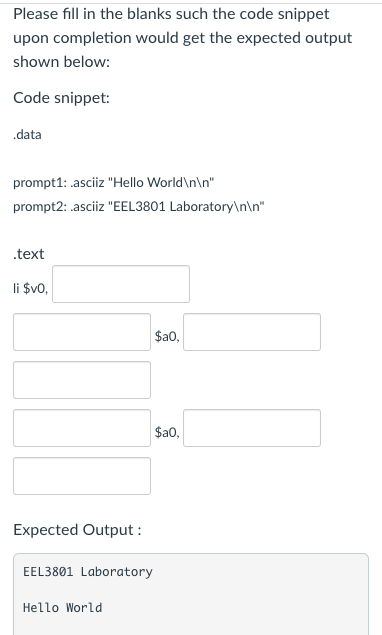Click the gray expected output code box
The image size is (382, 635).
(x=191, y=594)
